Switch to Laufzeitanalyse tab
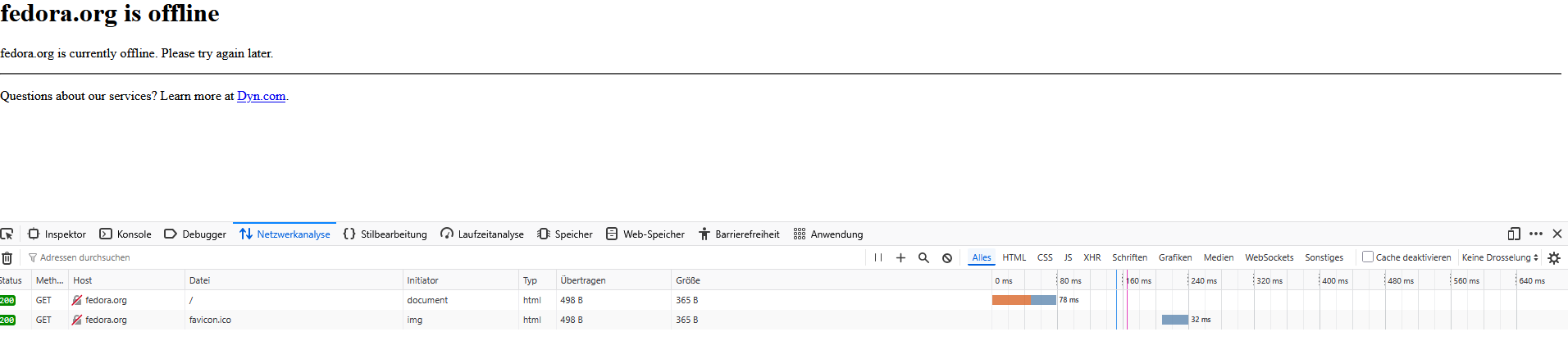The height and width of the screenshot is (341, 1568). point(482,234)
